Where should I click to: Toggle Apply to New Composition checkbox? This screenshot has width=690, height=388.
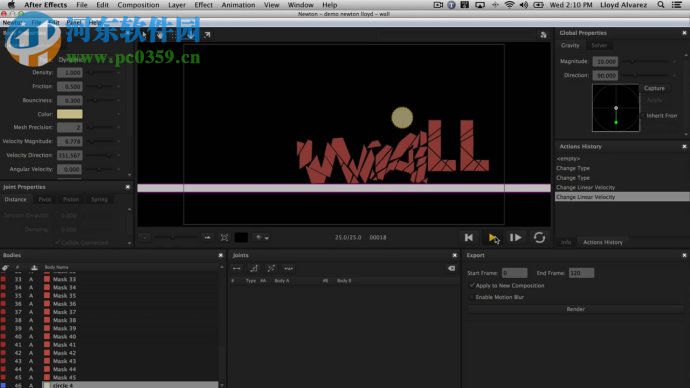coord(472,286)
